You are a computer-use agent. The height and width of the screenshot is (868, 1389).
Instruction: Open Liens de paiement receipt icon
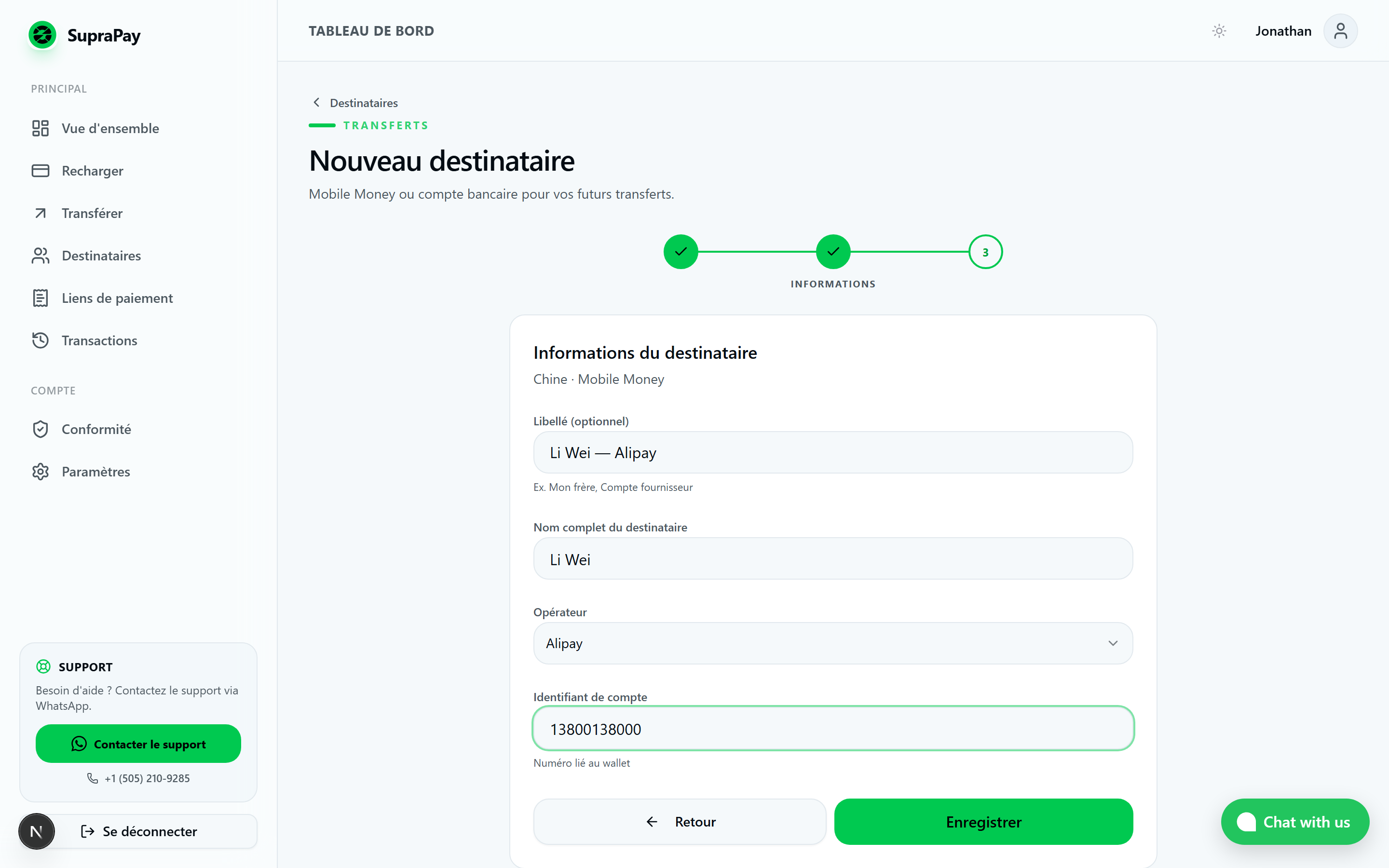click(x=40, y=298)
